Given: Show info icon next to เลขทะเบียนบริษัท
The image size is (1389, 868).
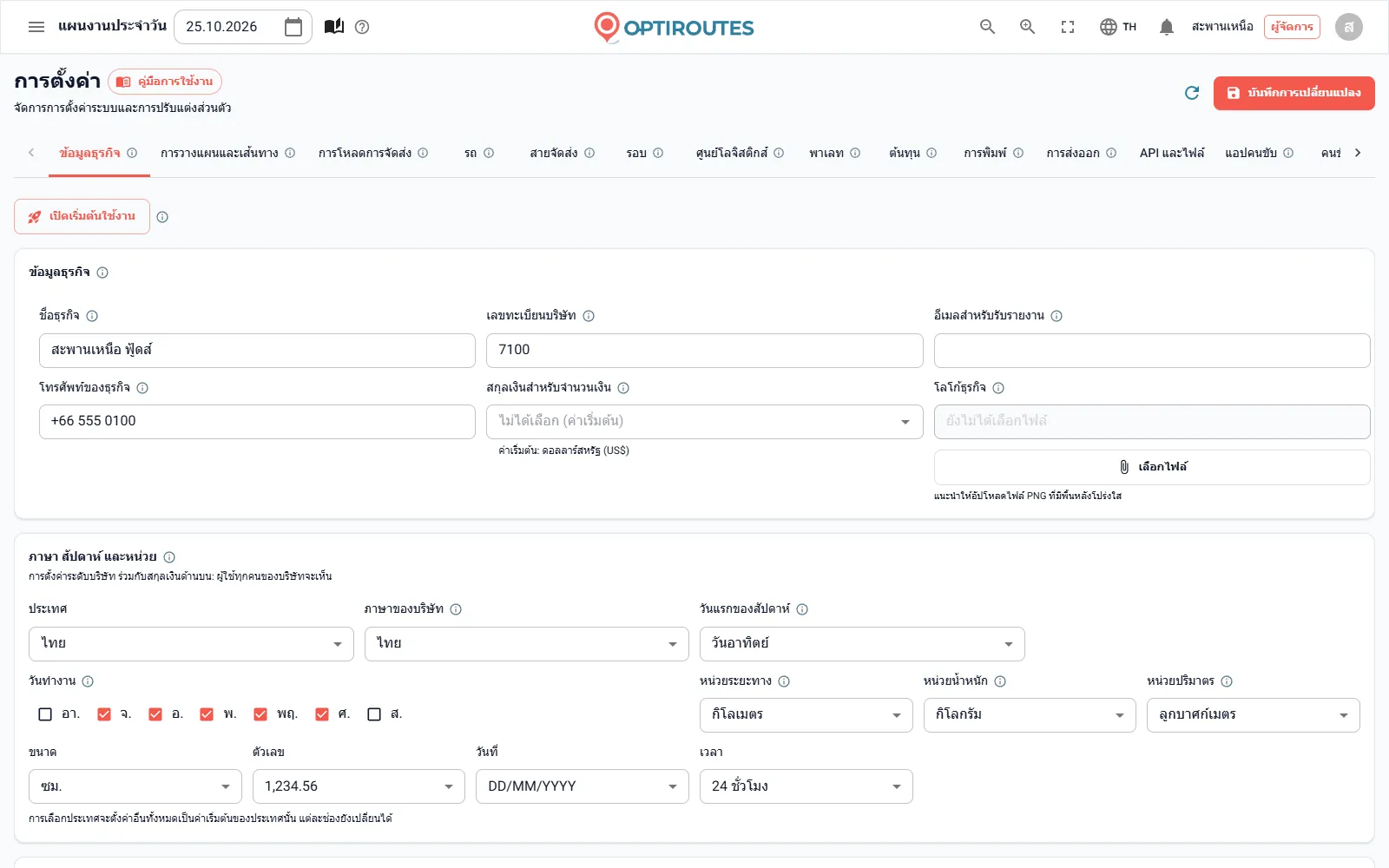Looking at the screenshot, I should (589, 316).
